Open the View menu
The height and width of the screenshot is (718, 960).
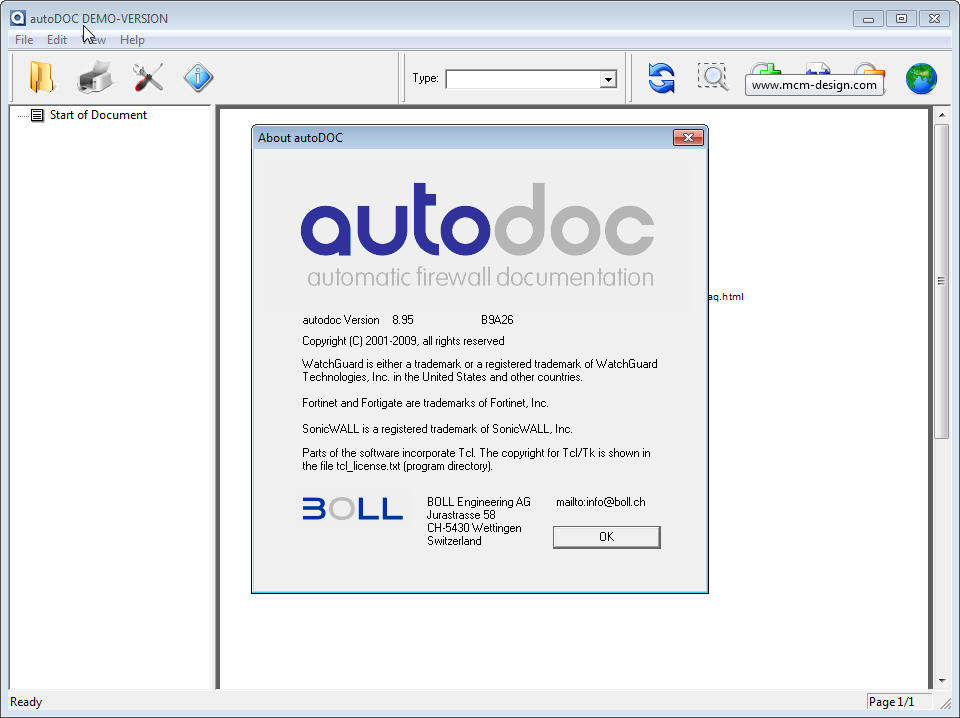click(x=94, y=40)
